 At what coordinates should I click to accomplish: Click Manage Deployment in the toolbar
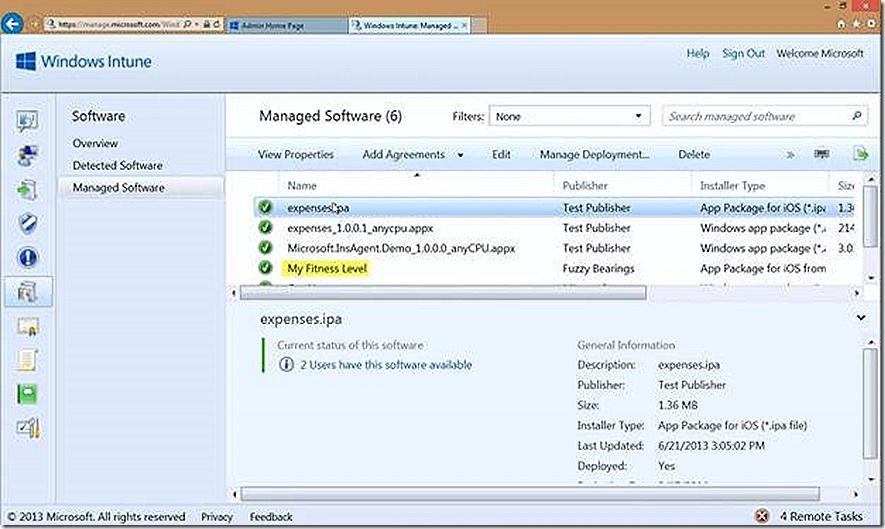594,154
